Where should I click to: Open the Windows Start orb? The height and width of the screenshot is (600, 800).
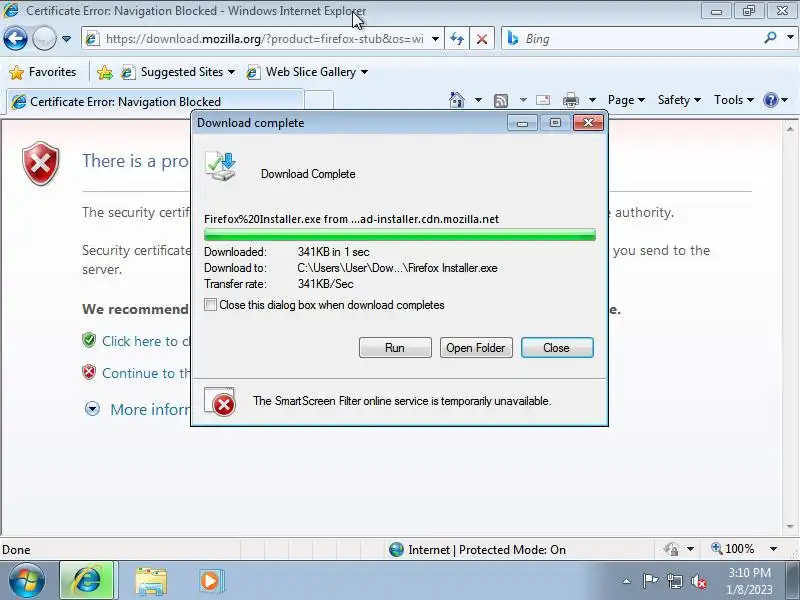27,580
